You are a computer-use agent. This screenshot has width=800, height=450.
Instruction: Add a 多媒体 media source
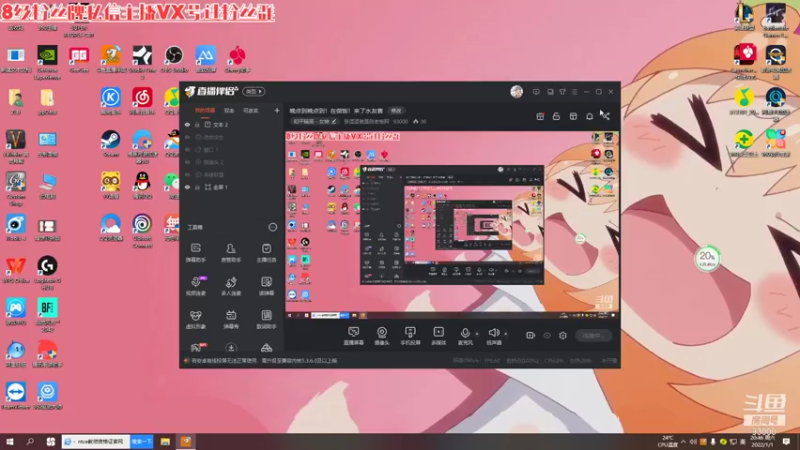[x=439, y=336]
